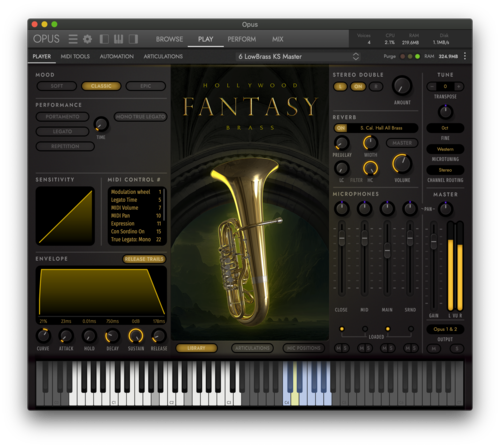
Task: Click the Reverb HC filter knob
Action: click(370, 168)
